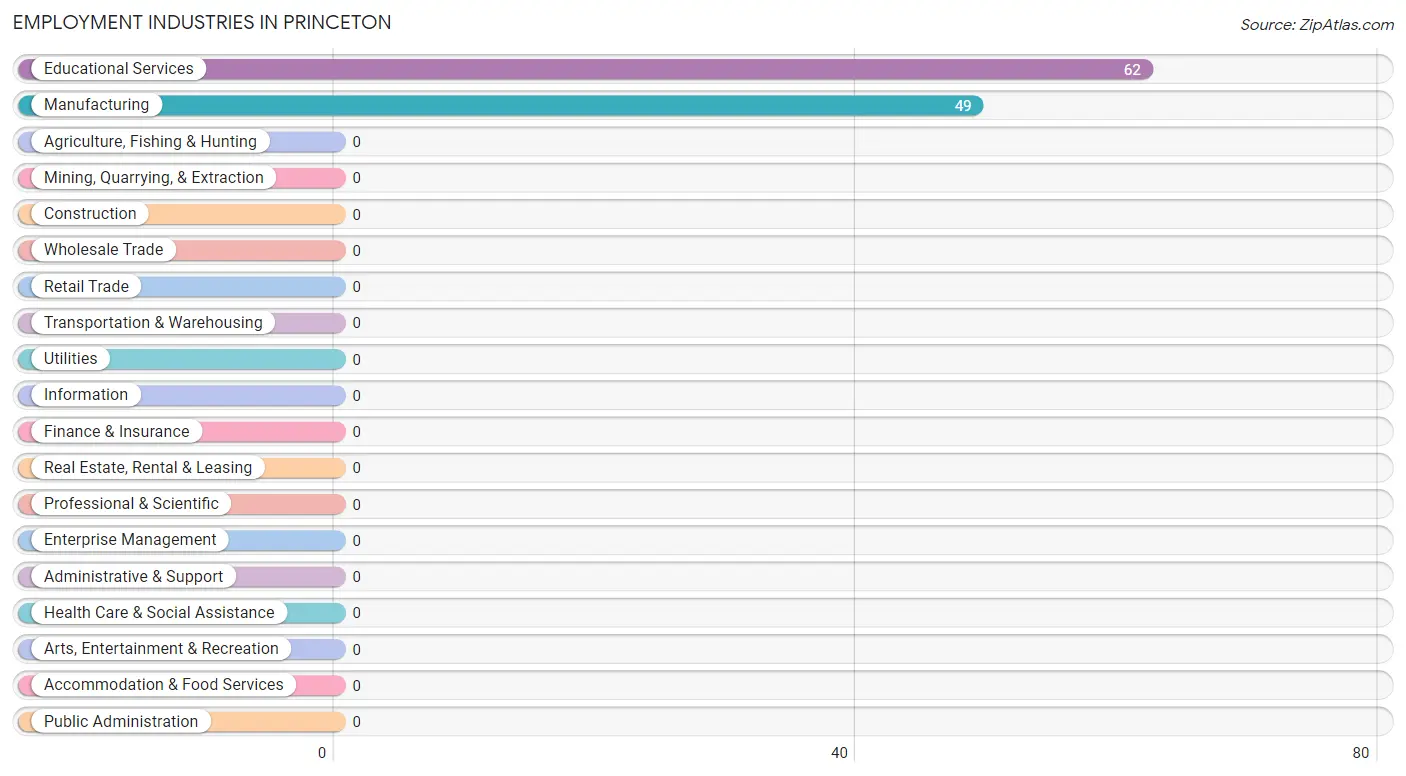
Task: Click the zero value beside Public Administration
Action: (x=356, y=722)
